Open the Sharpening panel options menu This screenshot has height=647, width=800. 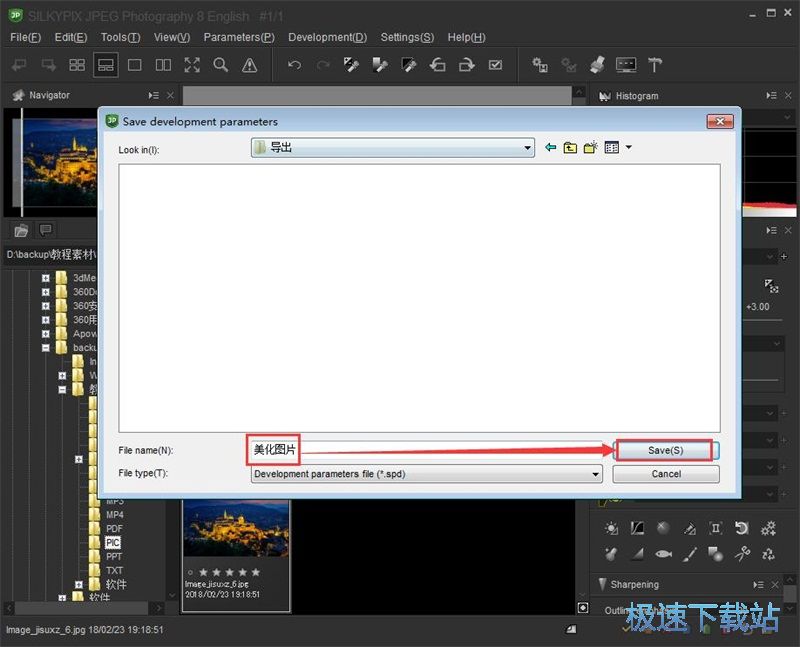coord(759,585)
